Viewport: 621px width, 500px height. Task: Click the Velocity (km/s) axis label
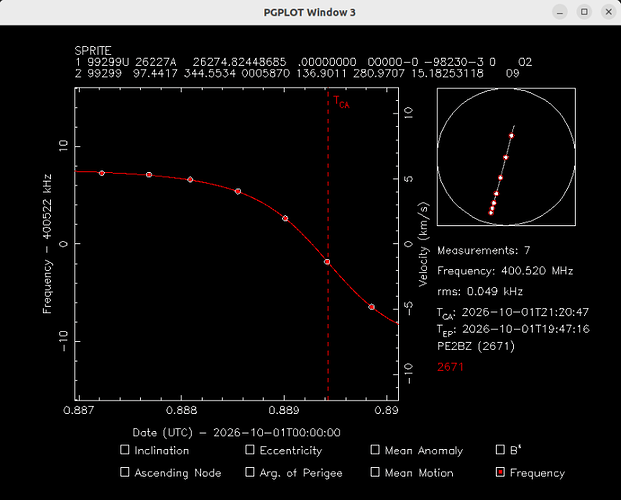coord(423,244)
